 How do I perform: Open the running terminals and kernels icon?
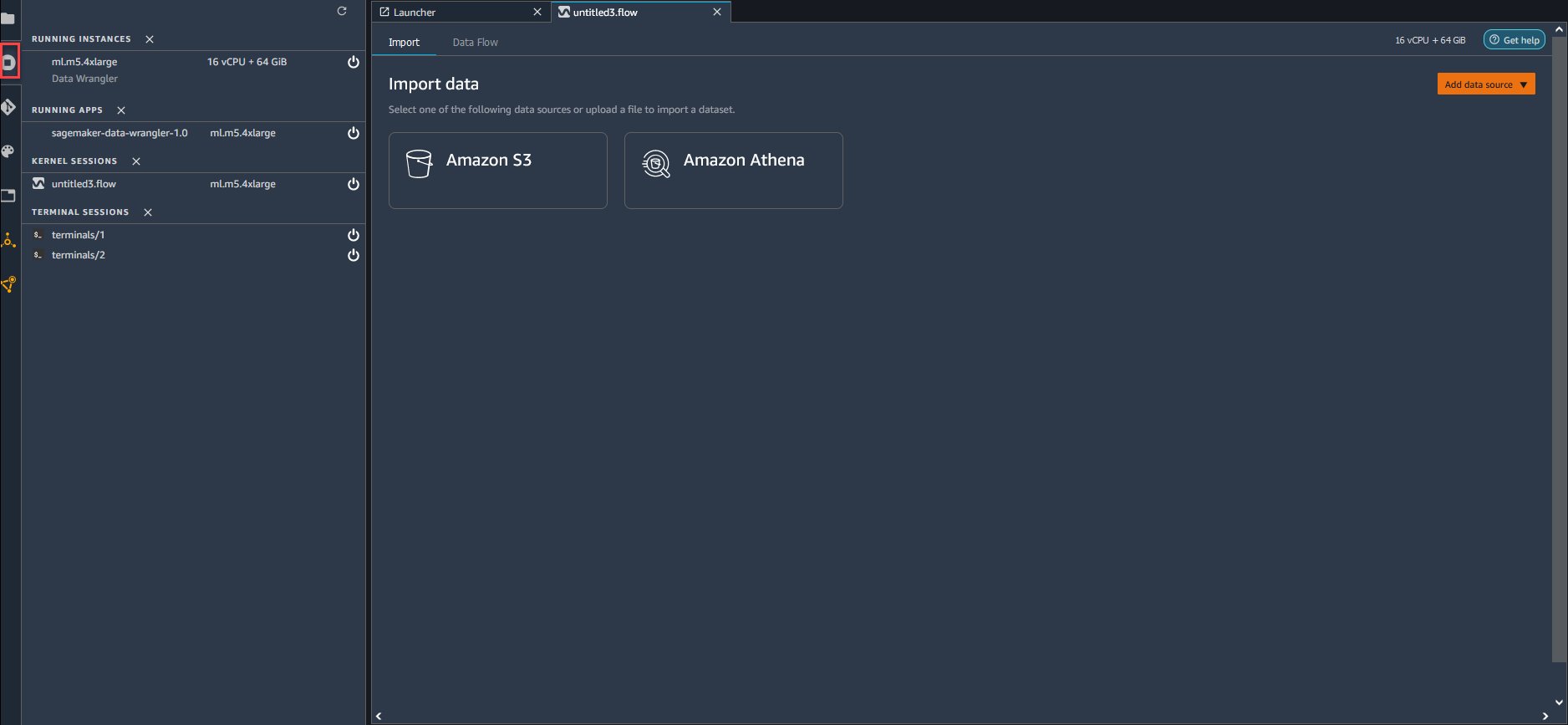tap(9, 62)
